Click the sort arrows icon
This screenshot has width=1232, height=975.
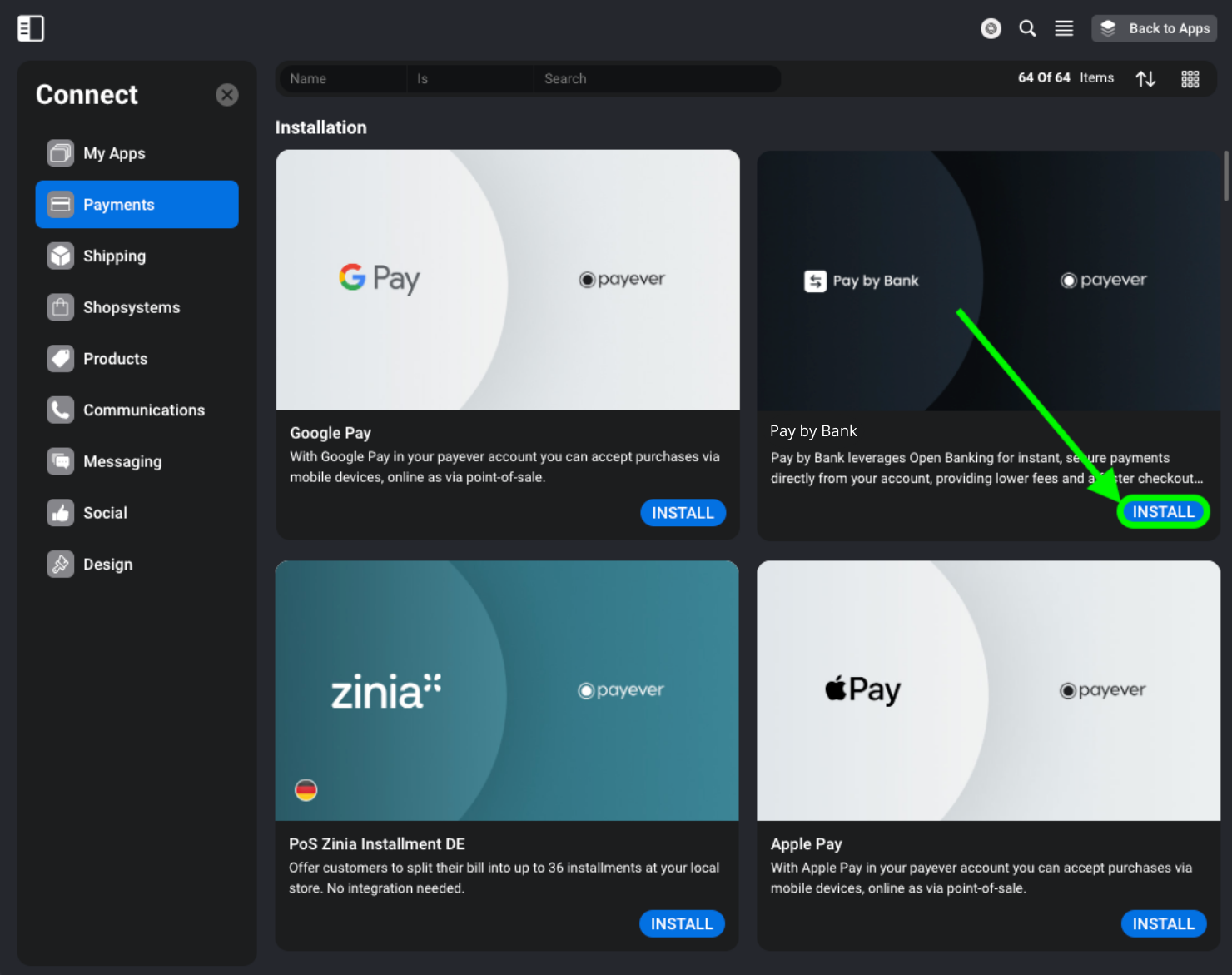coord(1145,78)
